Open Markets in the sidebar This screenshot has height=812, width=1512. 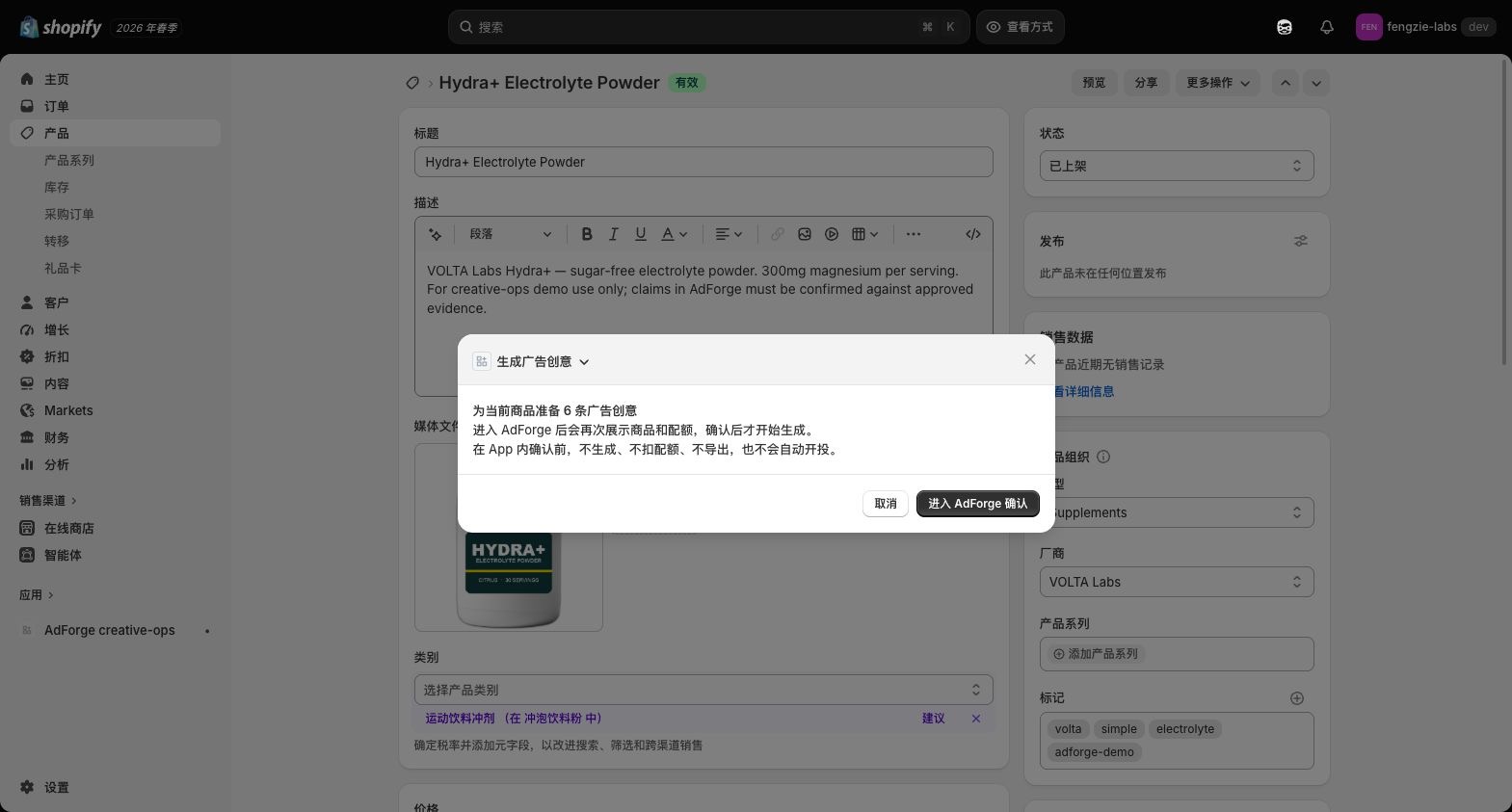pos(116,410)
